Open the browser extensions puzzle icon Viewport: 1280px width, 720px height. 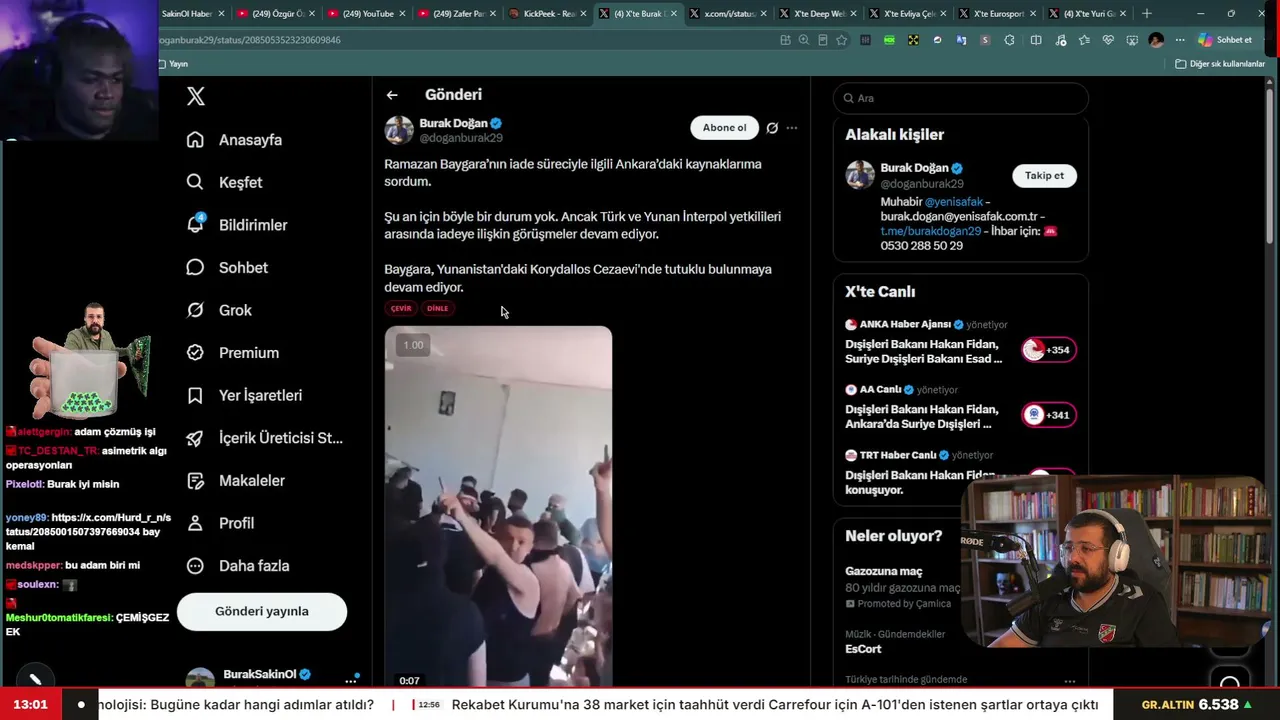point(1009,40)
